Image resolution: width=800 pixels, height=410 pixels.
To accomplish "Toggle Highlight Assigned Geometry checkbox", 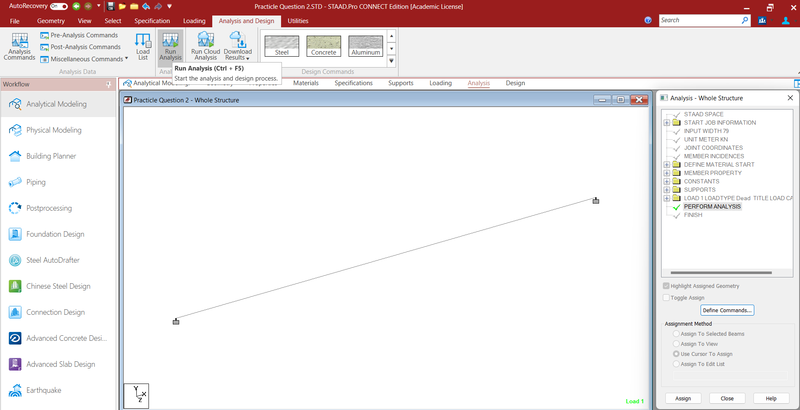I will click(666, 286).
